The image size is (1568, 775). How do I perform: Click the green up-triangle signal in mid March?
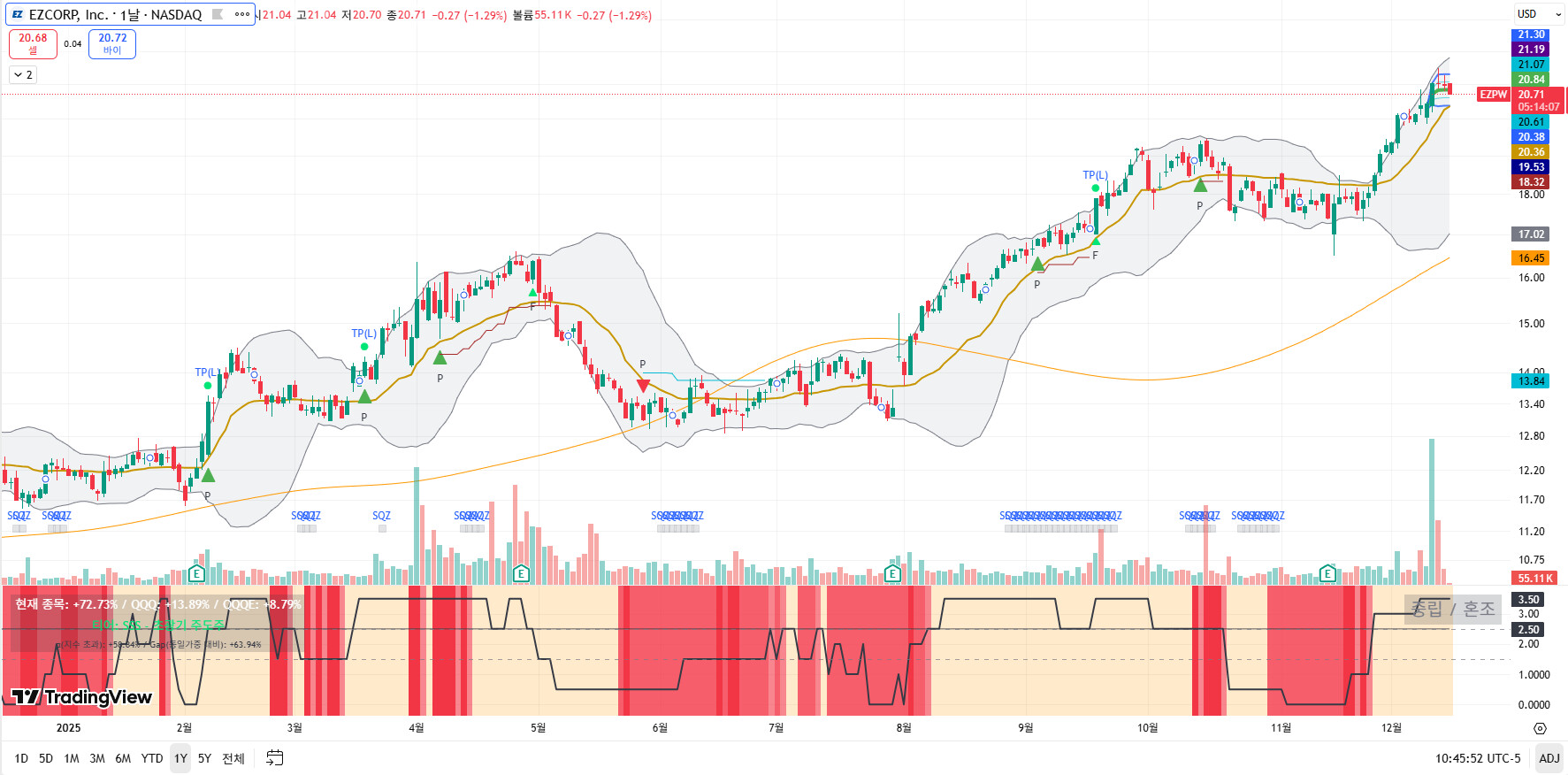point(364,396)
